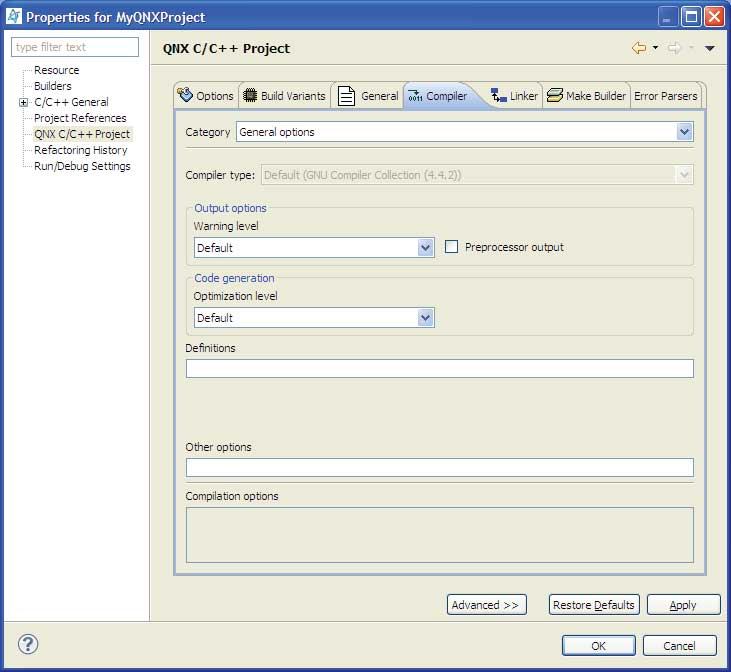The width and height of the screenshot is (731, 672).
Task: Switch to the Build Variants tab
Action: tap(284, 96)
